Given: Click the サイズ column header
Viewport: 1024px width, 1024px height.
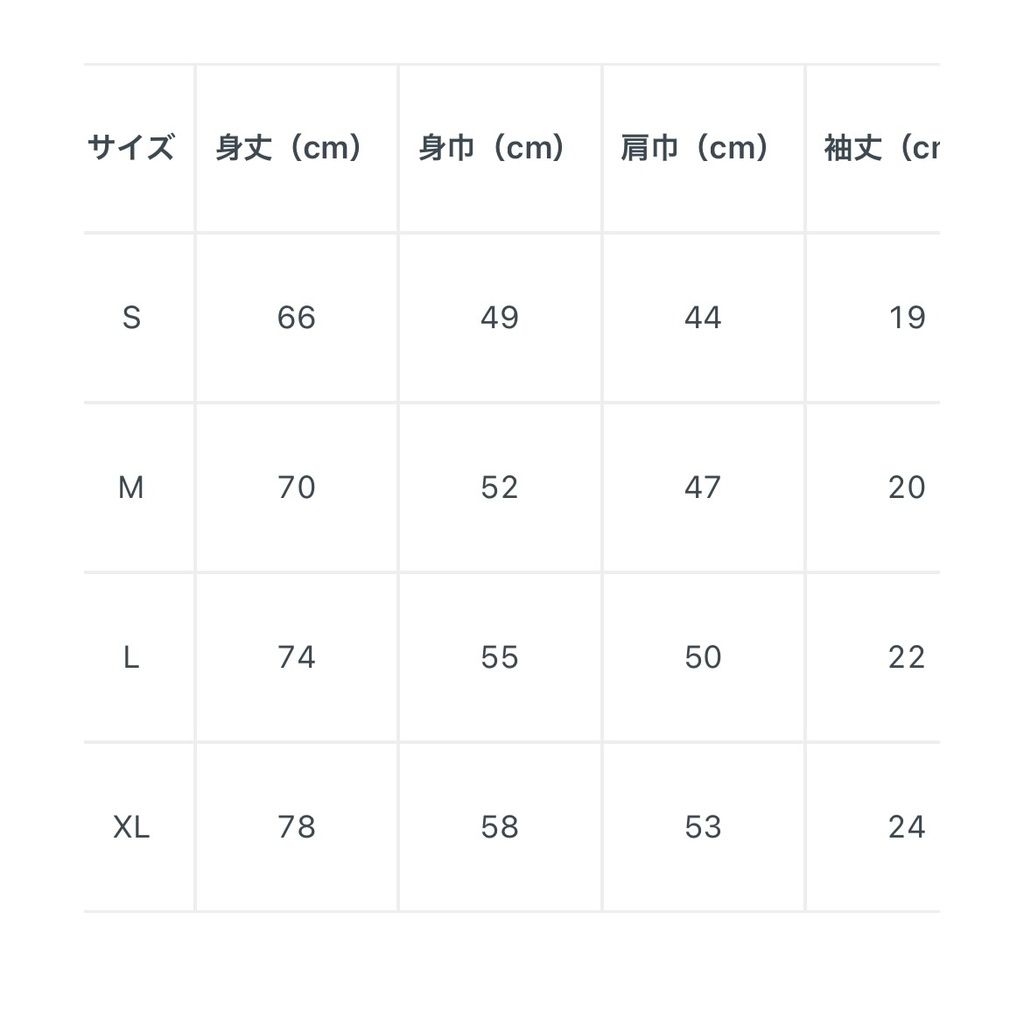Looking at the screenshot, I should pos(131,148).
